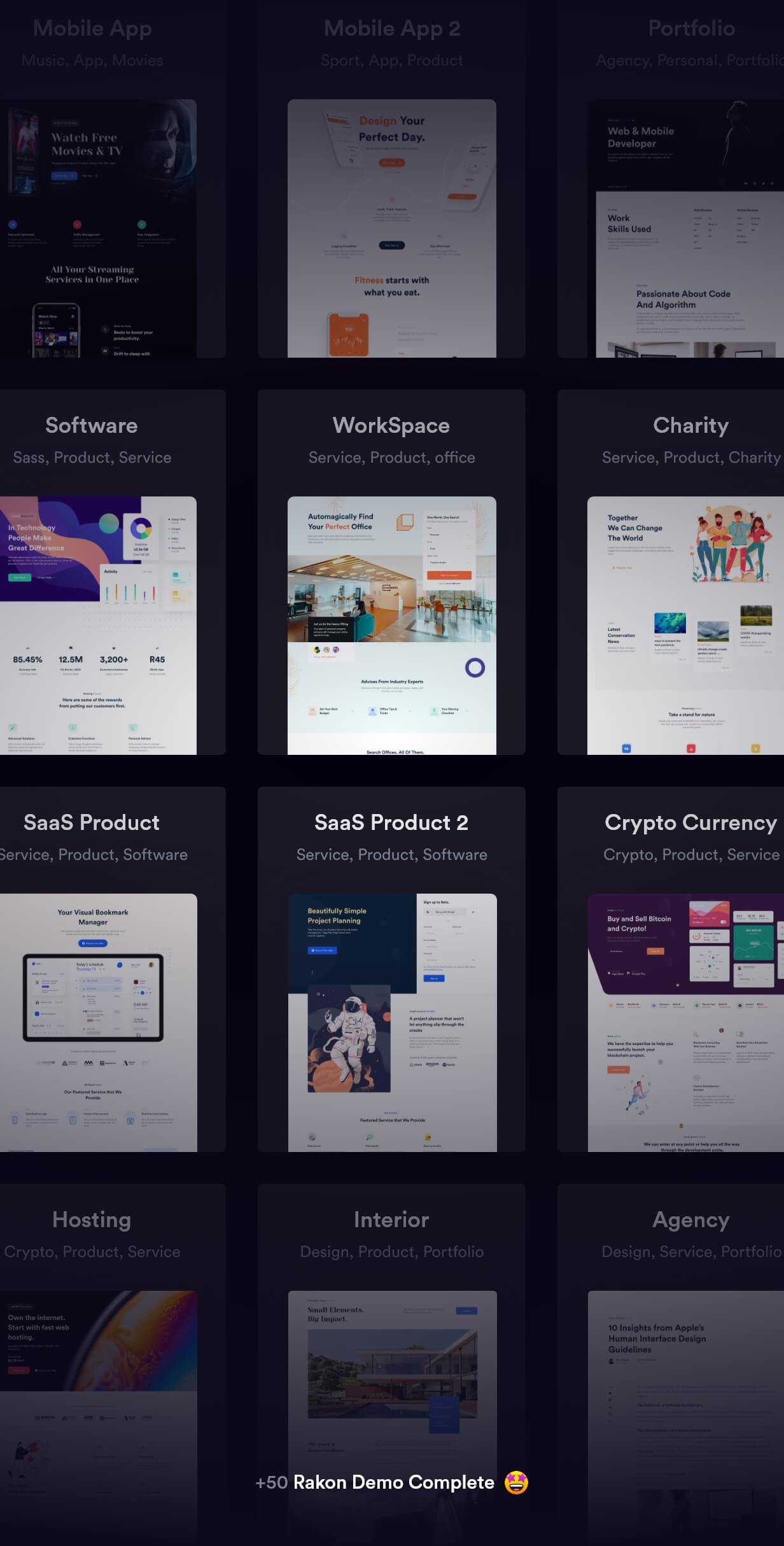
Task: Select the SaaS Product bookmark manager preview
Action: click(x=98, y=1023)
